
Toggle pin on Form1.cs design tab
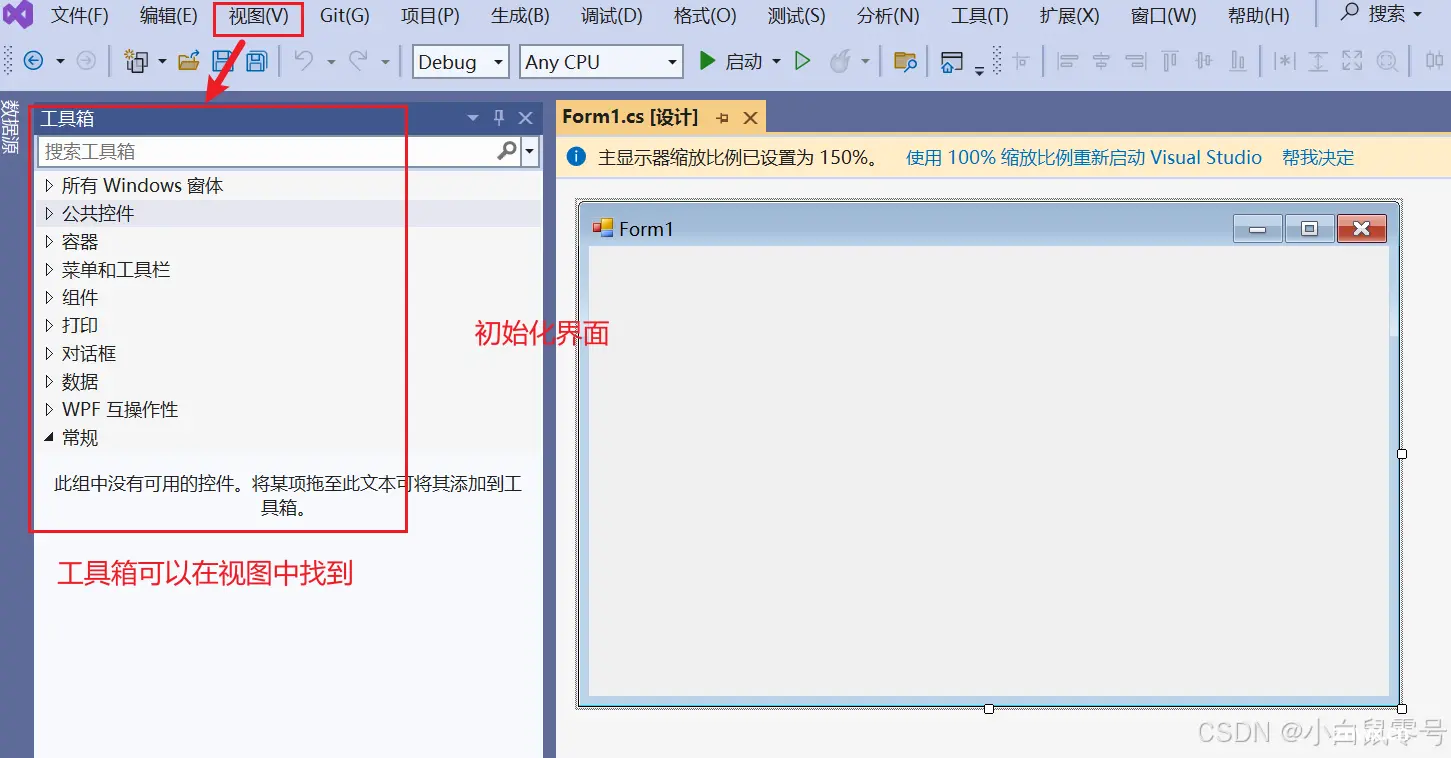tap(722, 118)
